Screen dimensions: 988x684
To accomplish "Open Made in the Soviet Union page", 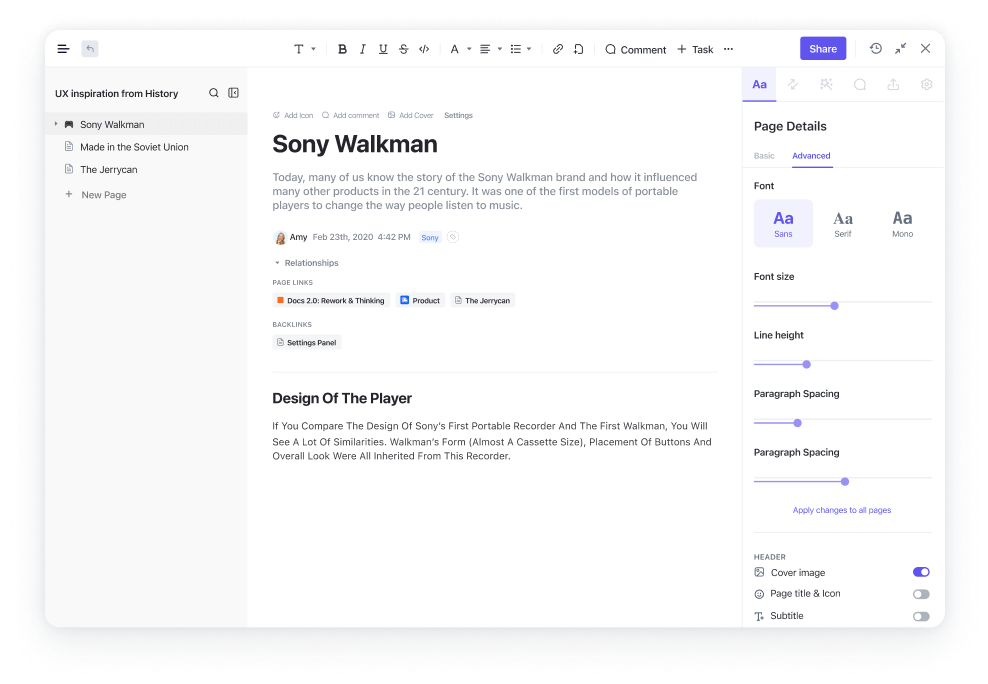I will pyautogui.click(x=134, y=147).
